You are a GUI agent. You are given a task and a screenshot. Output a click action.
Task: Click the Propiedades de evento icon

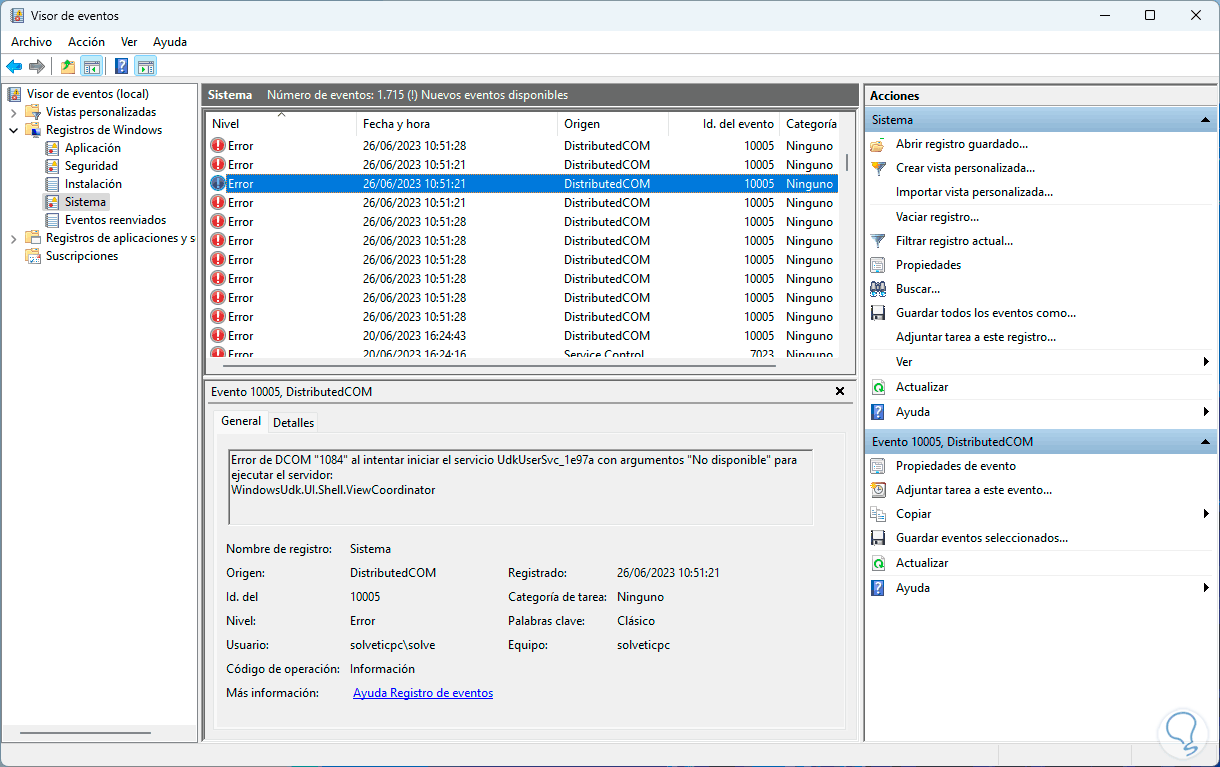coord(878,466)
